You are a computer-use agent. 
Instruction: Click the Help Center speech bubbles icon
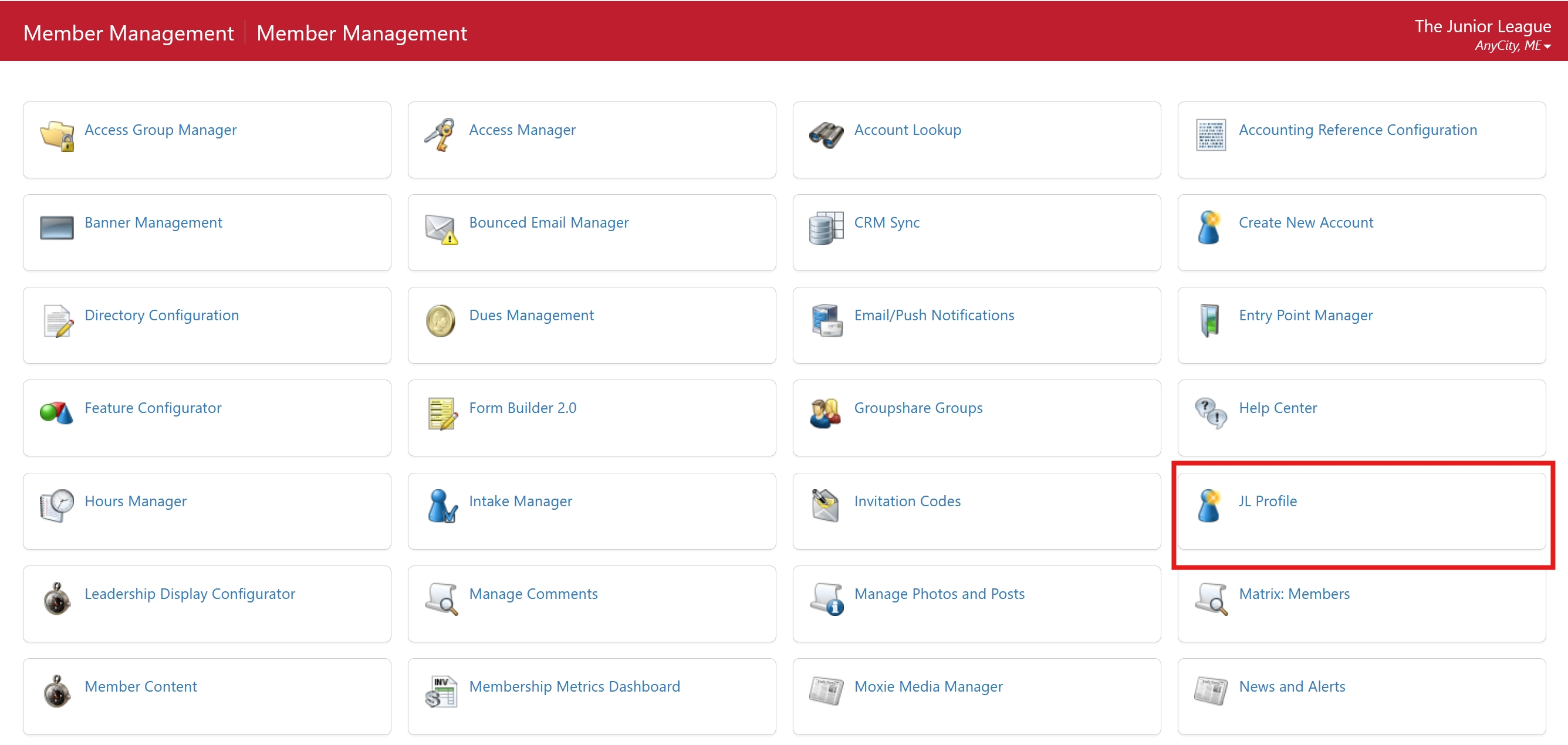[1210, 414]
